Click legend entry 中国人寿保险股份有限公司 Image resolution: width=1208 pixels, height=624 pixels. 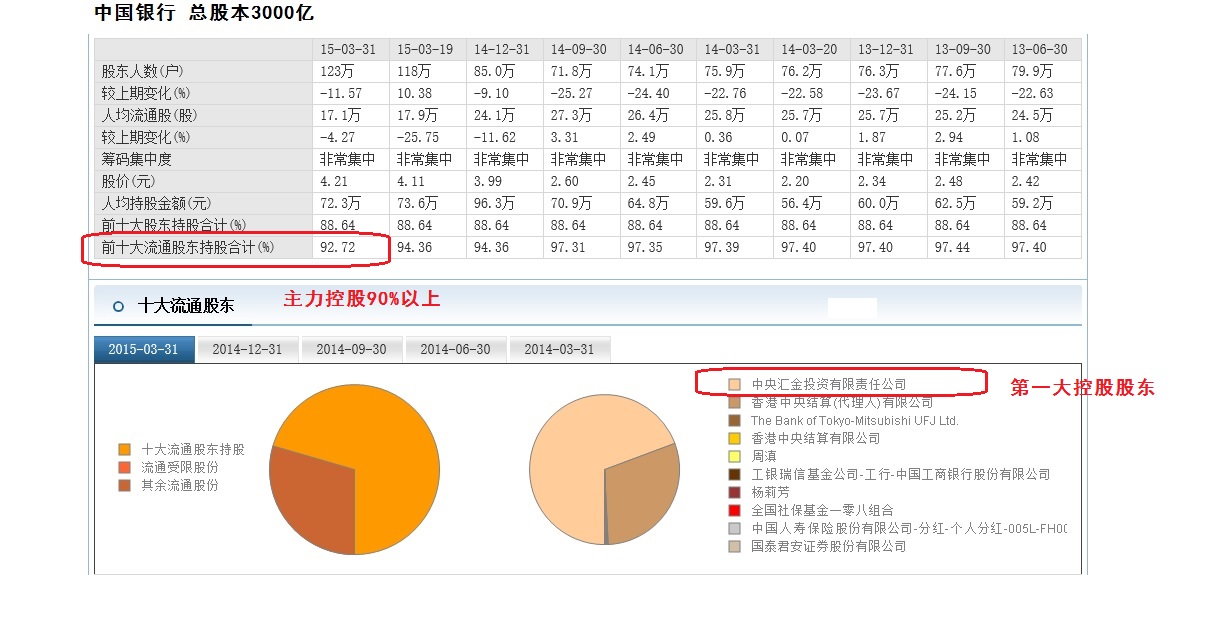point(908,528)
